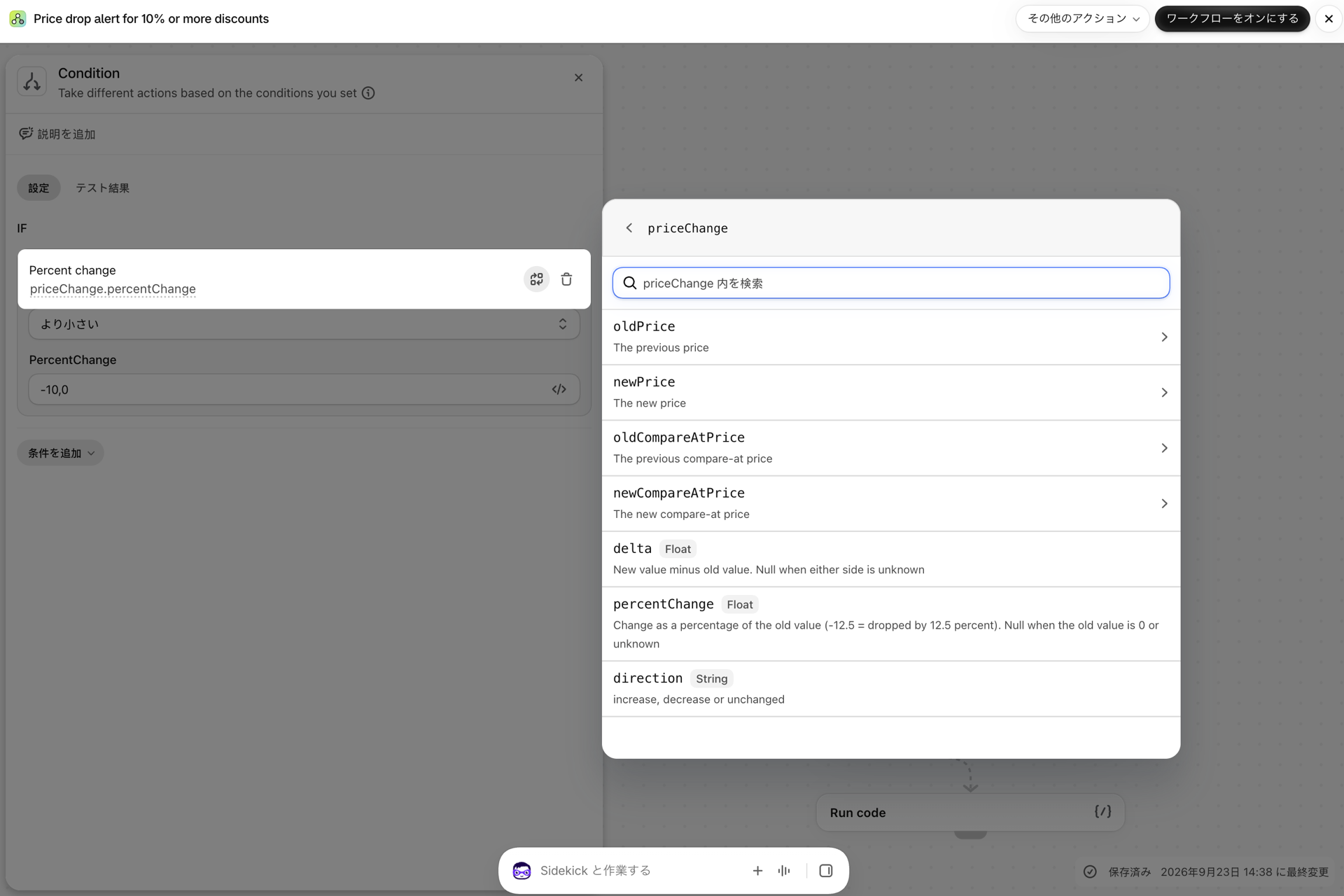
Task: Click the workflow title Price drop alert
Action: (x=151, y=19)
